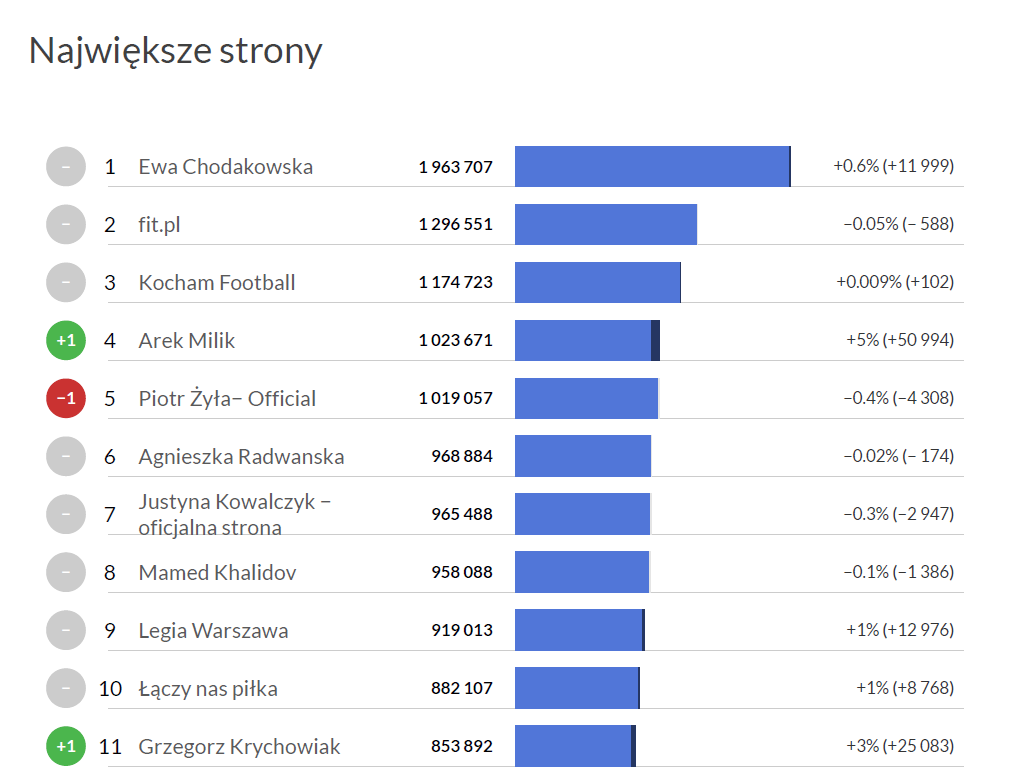Image resolution: width=1025 pixels, height=775 pixels.
Task: Click change value −0.4% (−4 308)
Action: tap(898, 399)
